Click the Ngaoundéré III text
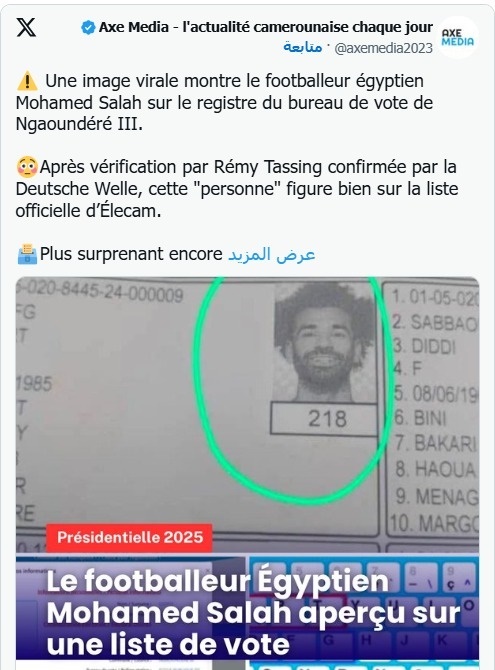Image resolution: width=495 pixels, height=670 pixels. tap(79, 124)
